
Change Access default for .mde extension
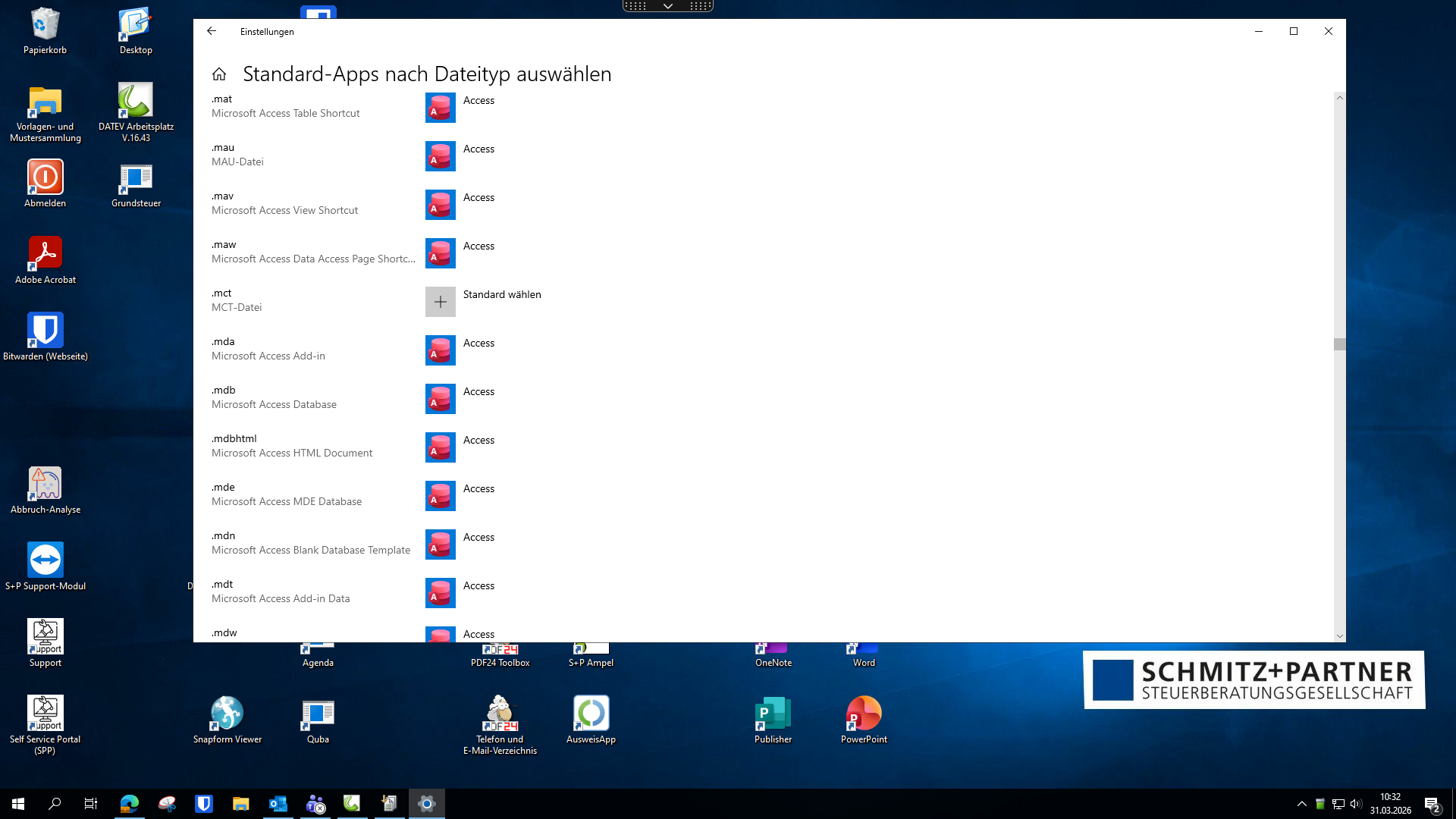(479, 489)
